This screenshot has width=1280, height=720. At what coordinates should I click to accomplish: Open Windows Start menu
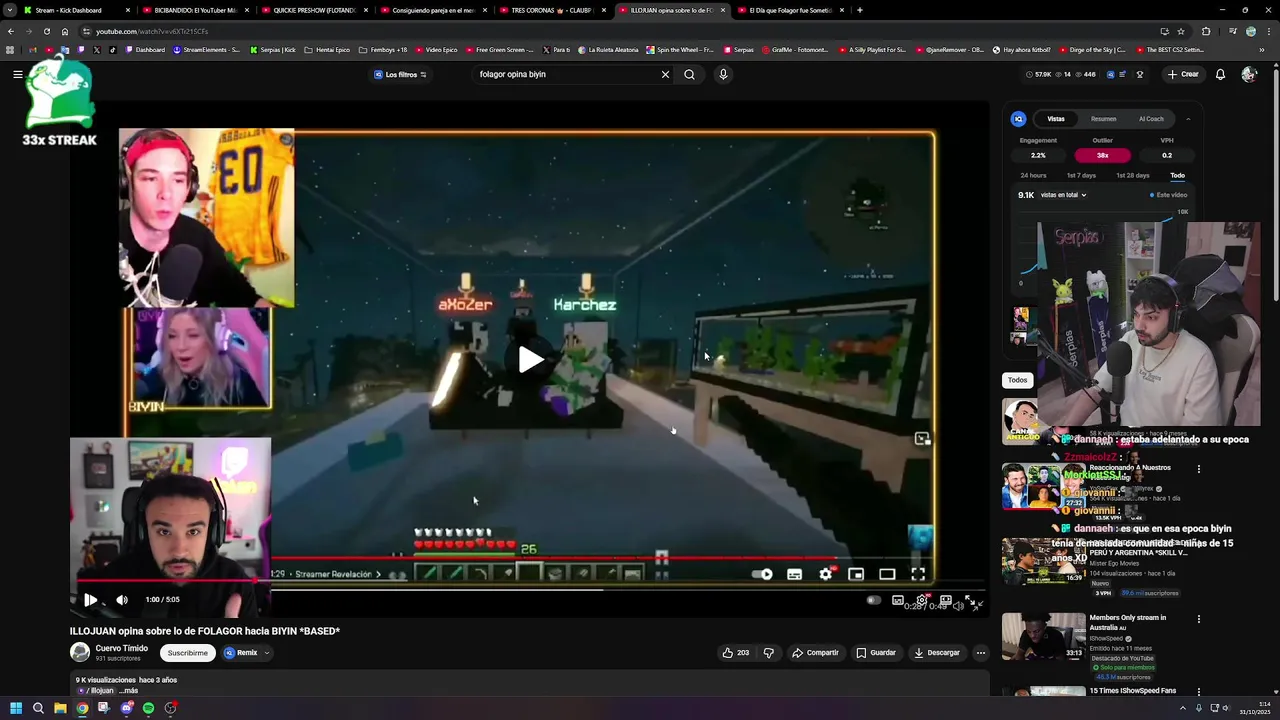coord(15,708)
